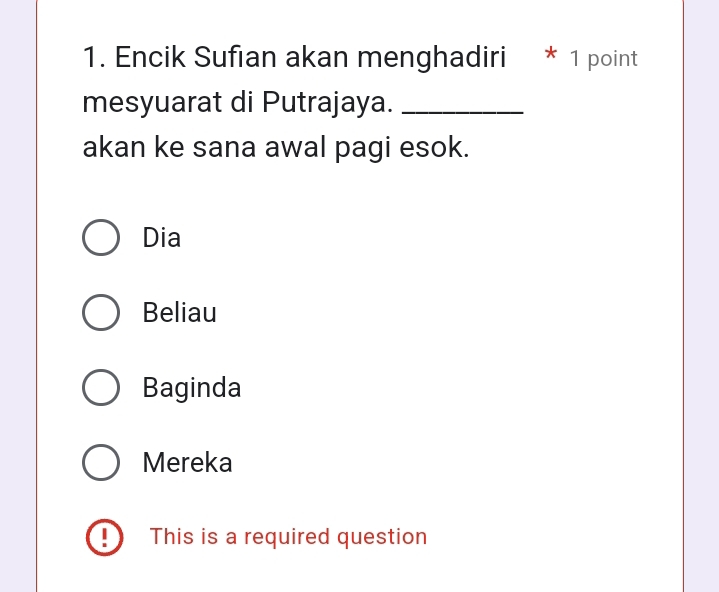Click the 'Beliau' answer label text
719x592 pixels.
pyautogui.click(x=179, y=313)
